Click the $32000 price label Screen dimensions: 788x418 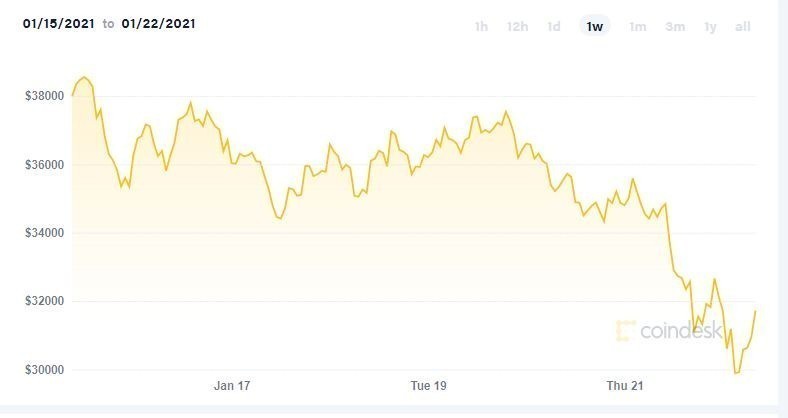click(x=45, y=301)
